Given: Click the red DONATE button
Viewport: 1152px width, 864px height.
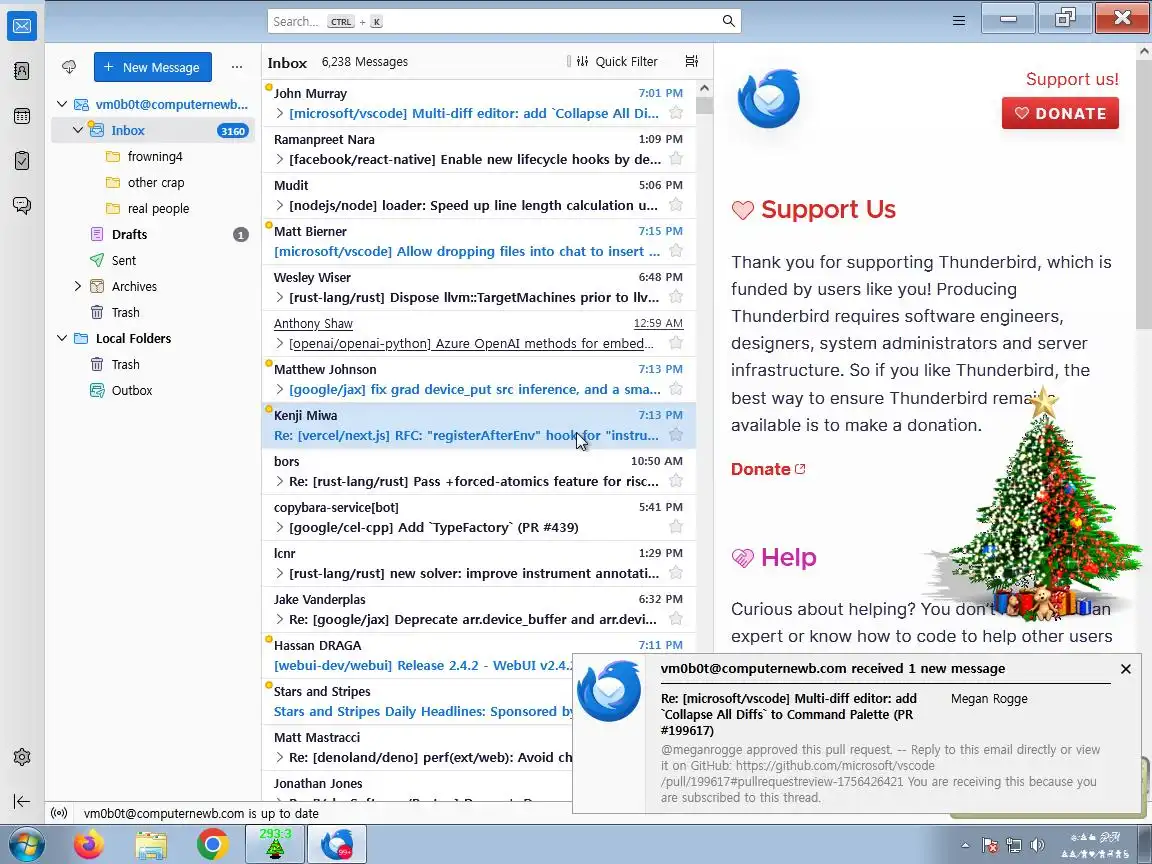Looking at the screenshot, I should [x=1060, y=113].
